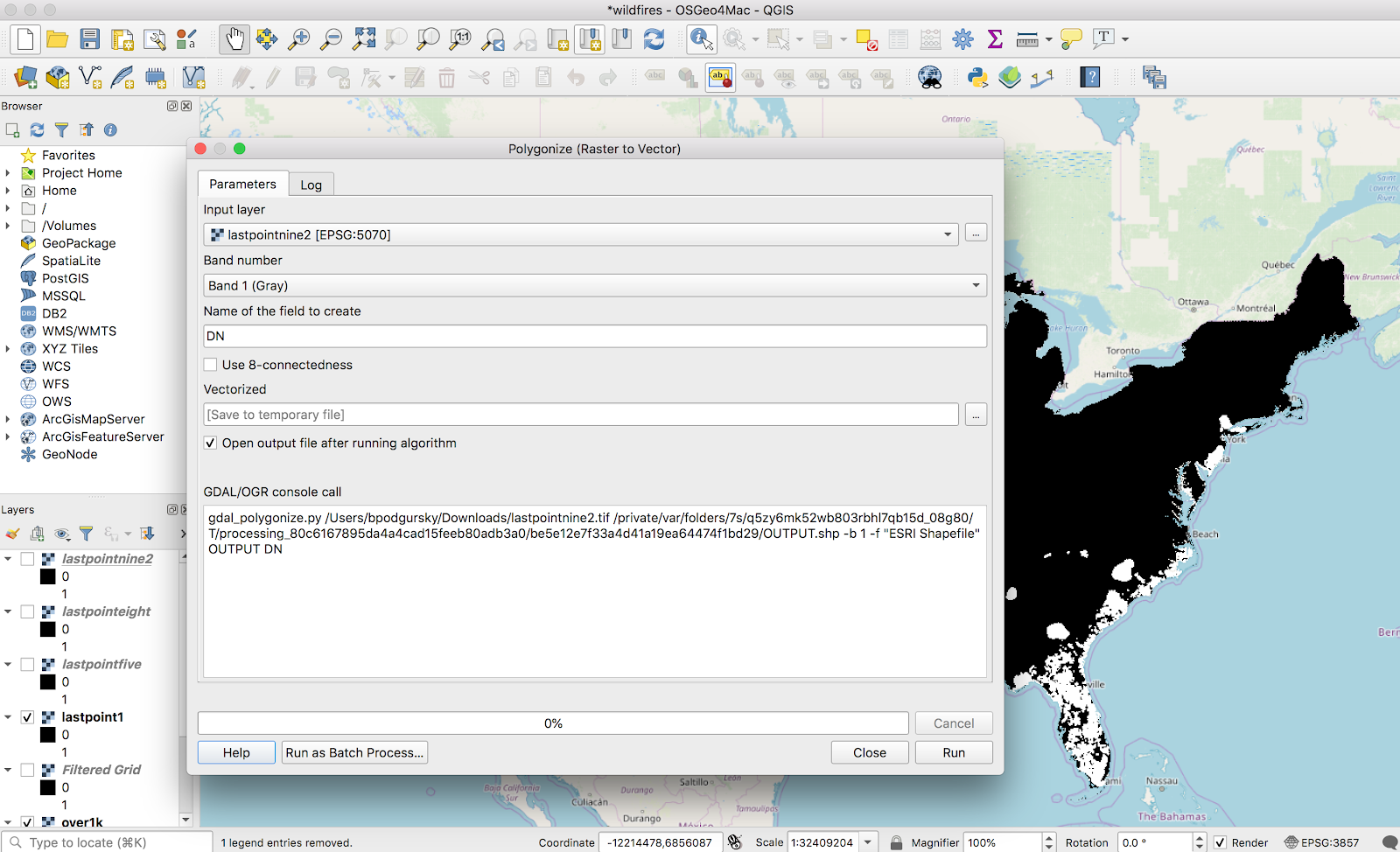Click the New Project icon
This screenshot has width=1400, height=852.
tap(24, 39)
